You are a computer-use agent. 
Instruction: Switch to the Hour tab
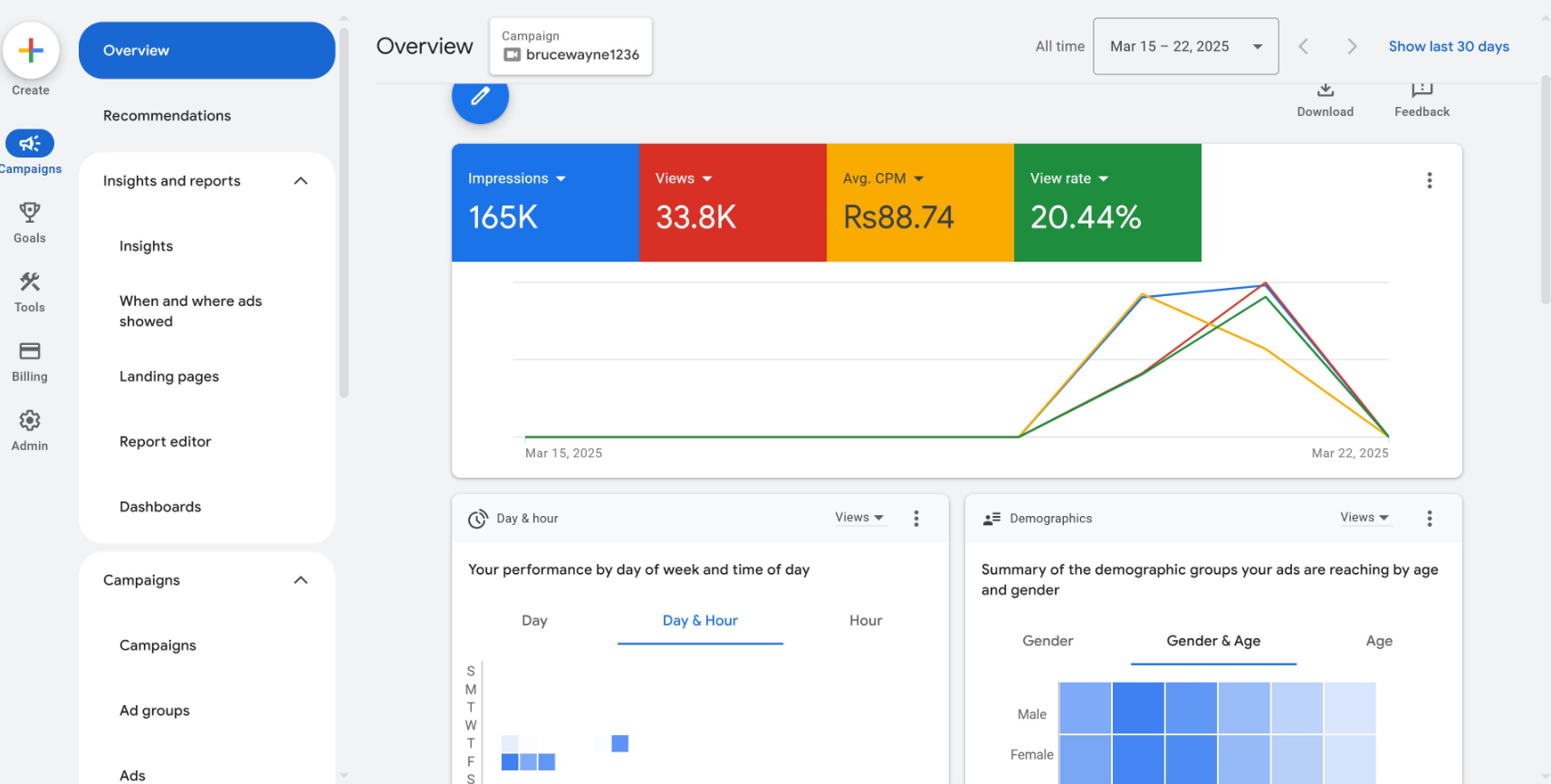tap(865, 621)
